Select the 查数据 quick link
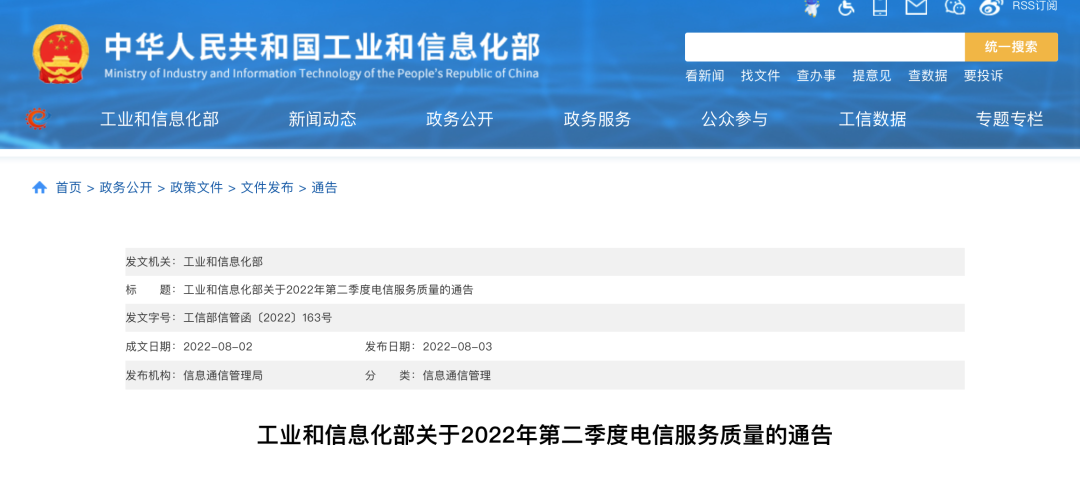Screen dimensions: 1080x479 click(927, 76)
